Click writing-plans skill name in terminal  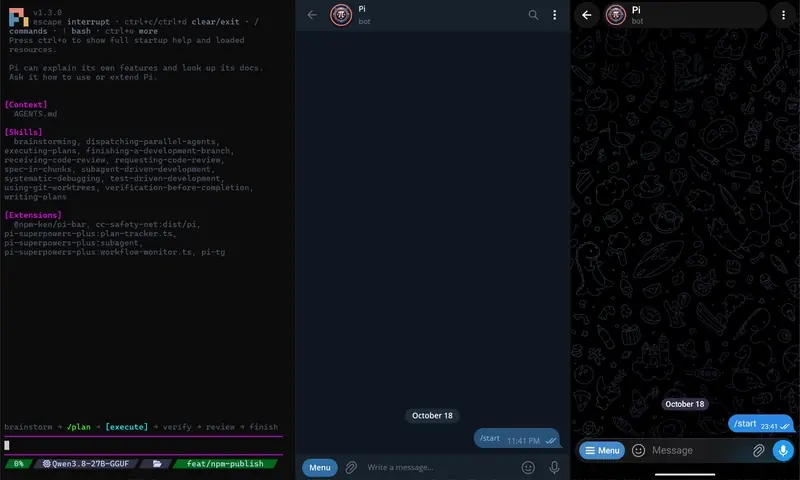tap(35, 197)
